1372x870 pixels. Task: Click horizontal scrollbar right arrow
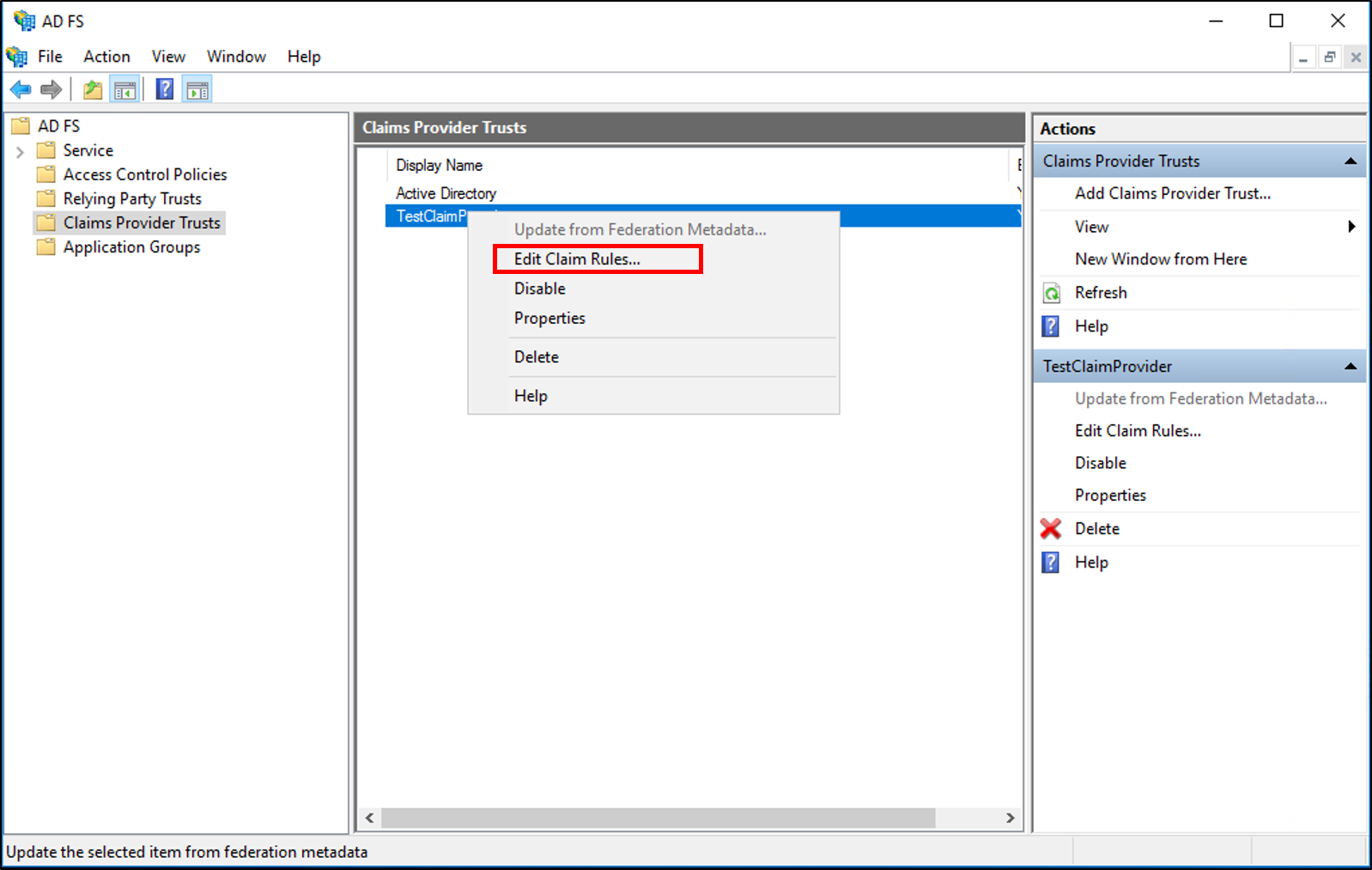point(1011,818)
